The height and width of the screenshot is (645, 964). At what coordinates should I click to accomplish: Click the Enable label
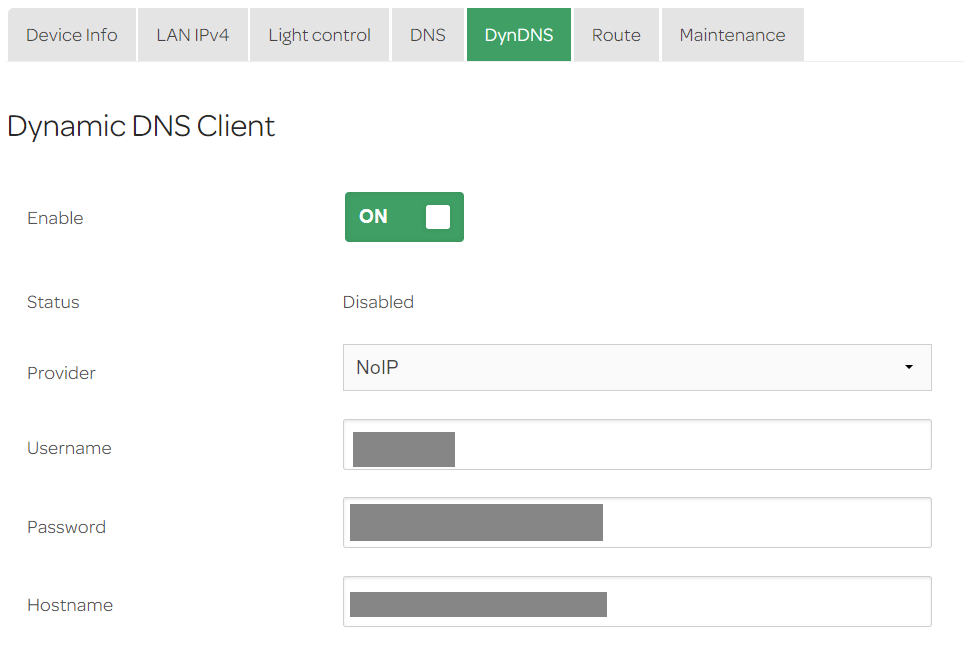(x=55, y=218)
